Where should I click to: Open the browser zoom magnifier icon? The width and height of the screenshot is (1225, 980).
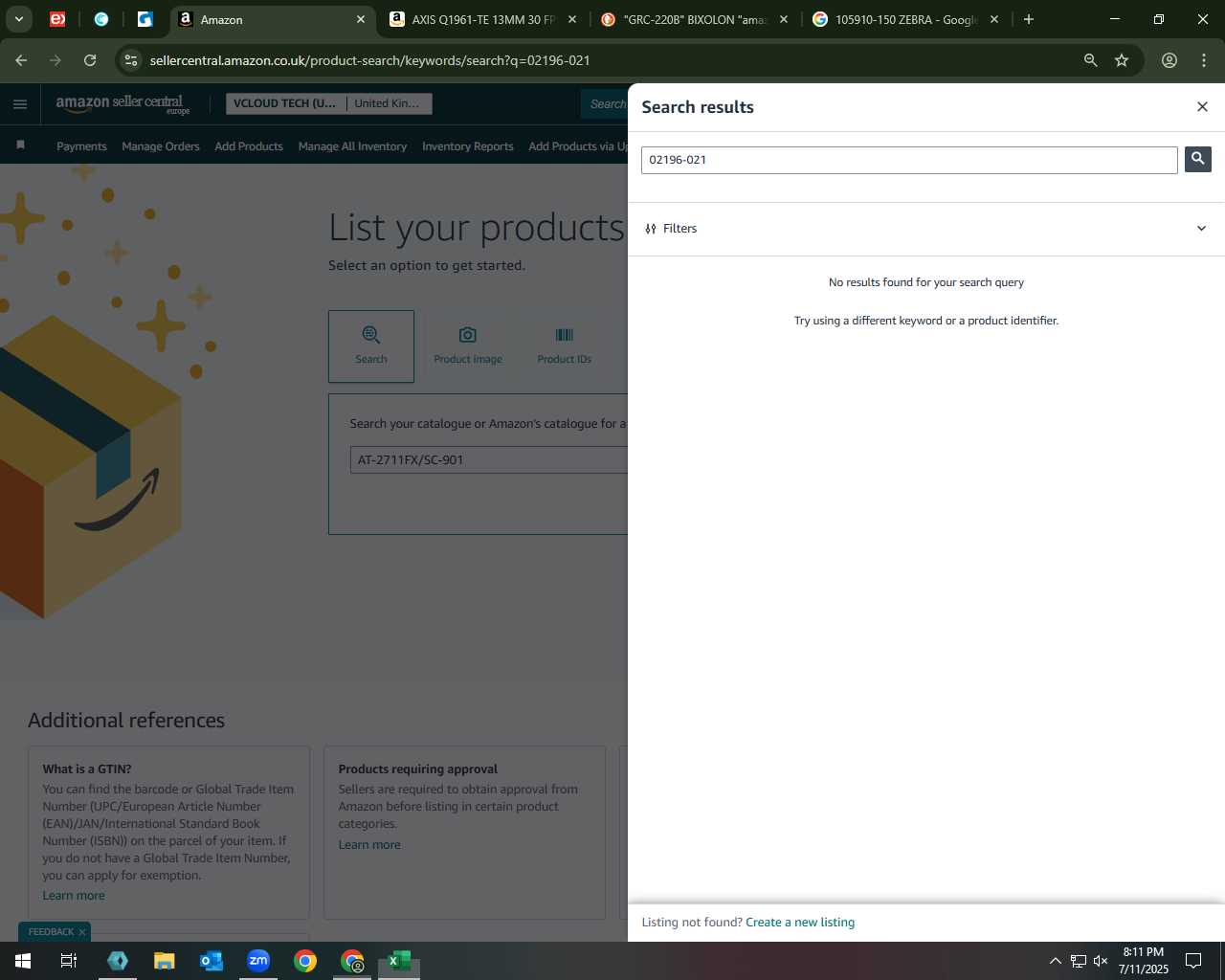point(1090,60)
